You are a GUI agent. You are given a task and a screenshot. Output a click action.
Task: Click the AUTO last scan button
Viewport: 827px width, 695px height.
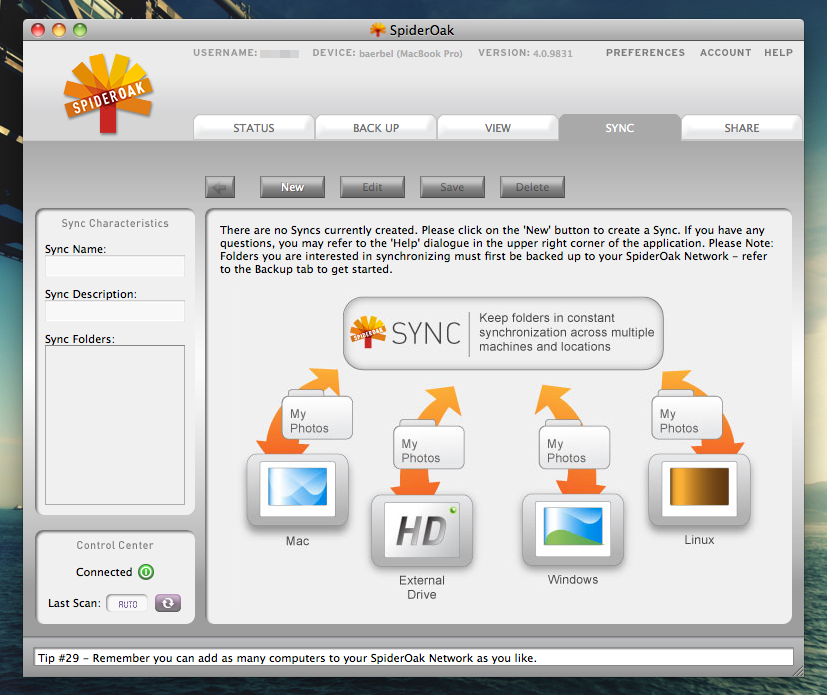[x=127, y=603]
